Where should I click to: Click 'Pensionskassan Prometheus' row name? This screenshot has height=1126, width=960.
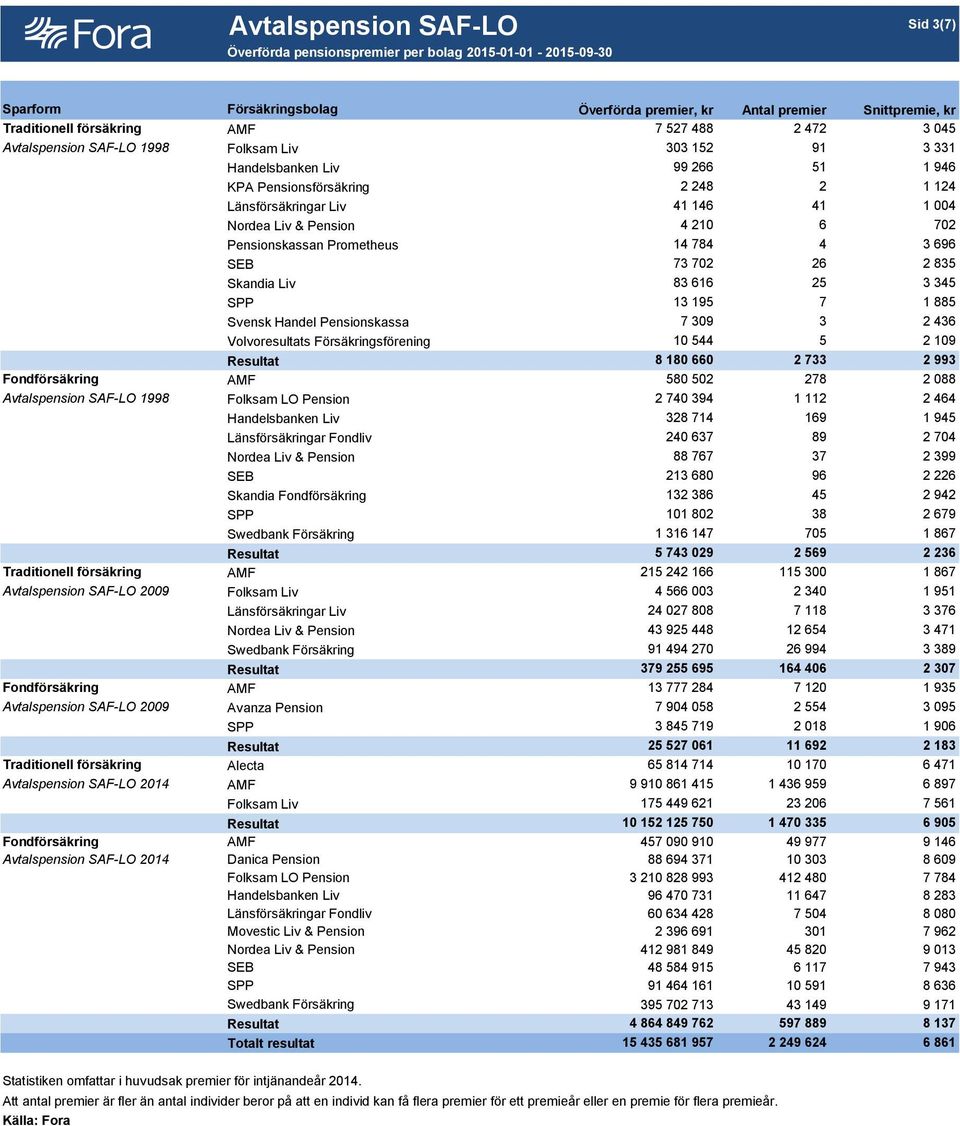click(312, 245)
